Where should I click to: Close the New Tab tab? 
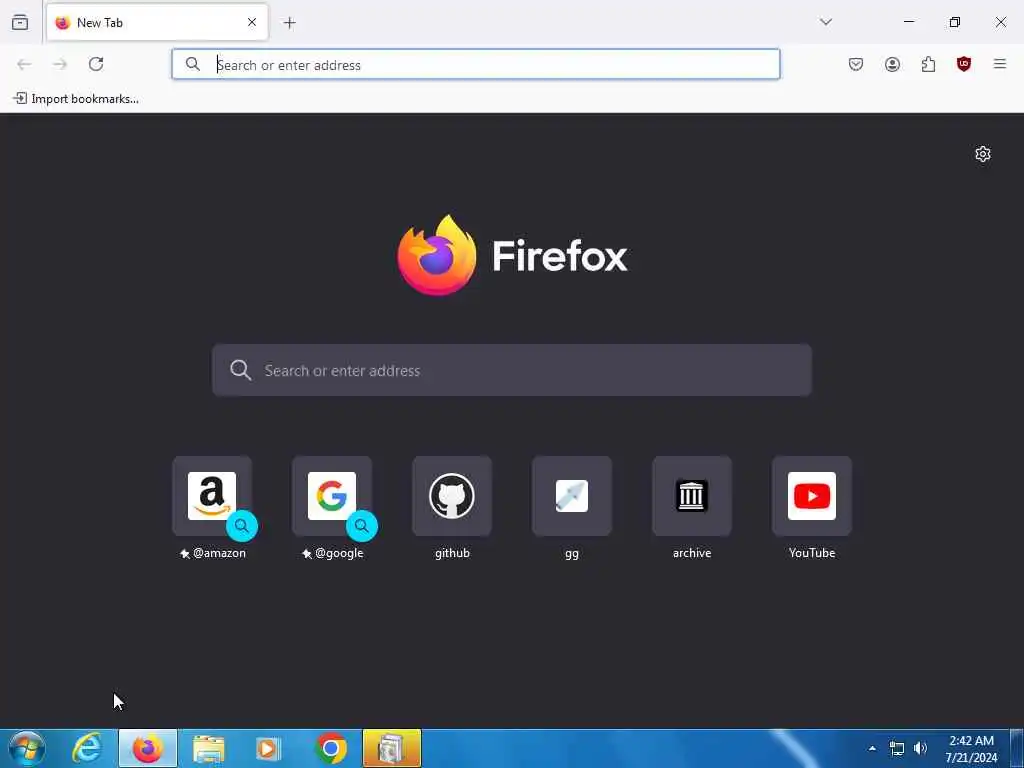[x=252, y=22]
